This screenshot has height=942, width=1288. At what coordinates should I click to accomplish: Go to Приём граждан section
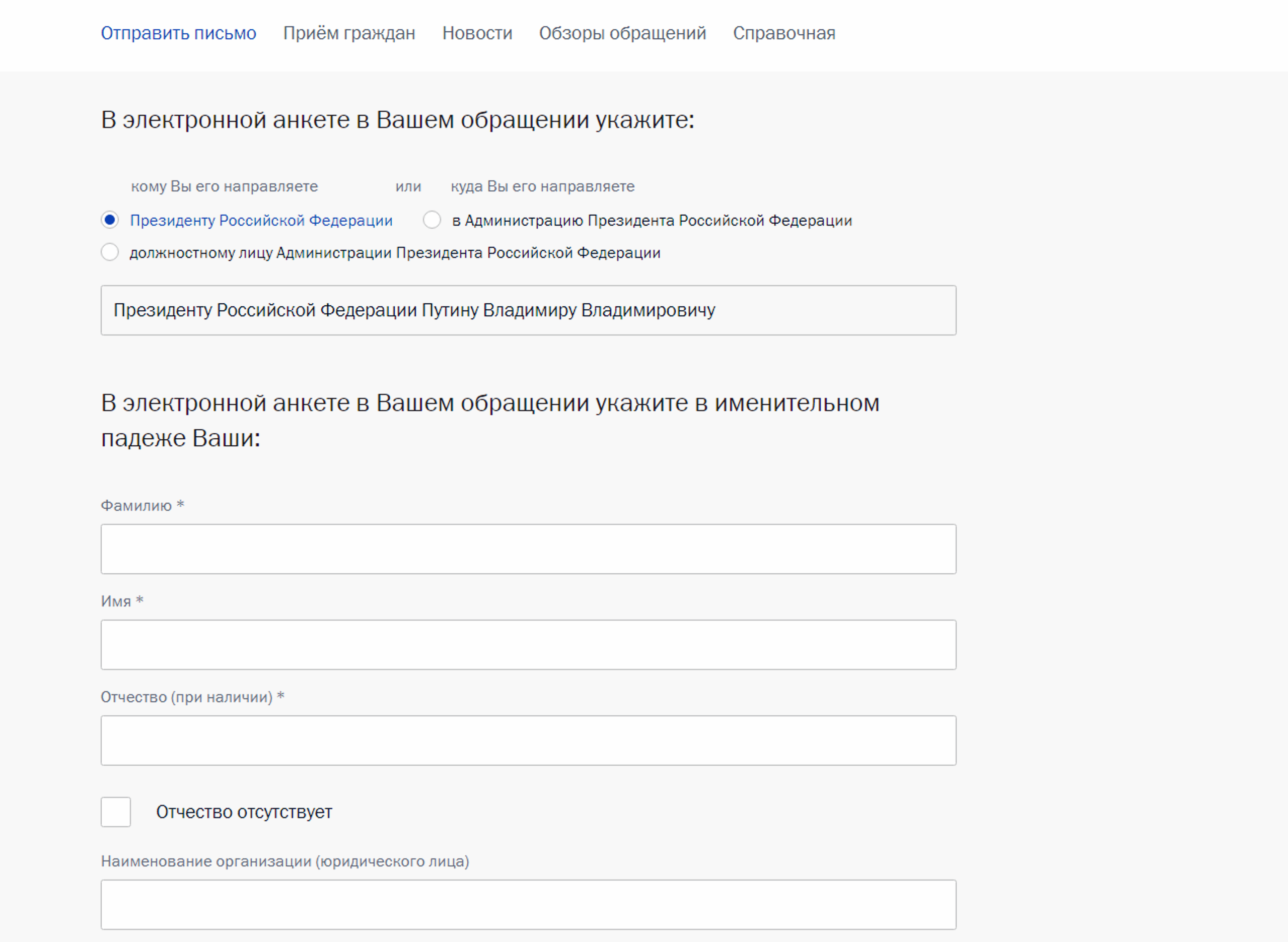pyautogui.click(x=349, y=33)
